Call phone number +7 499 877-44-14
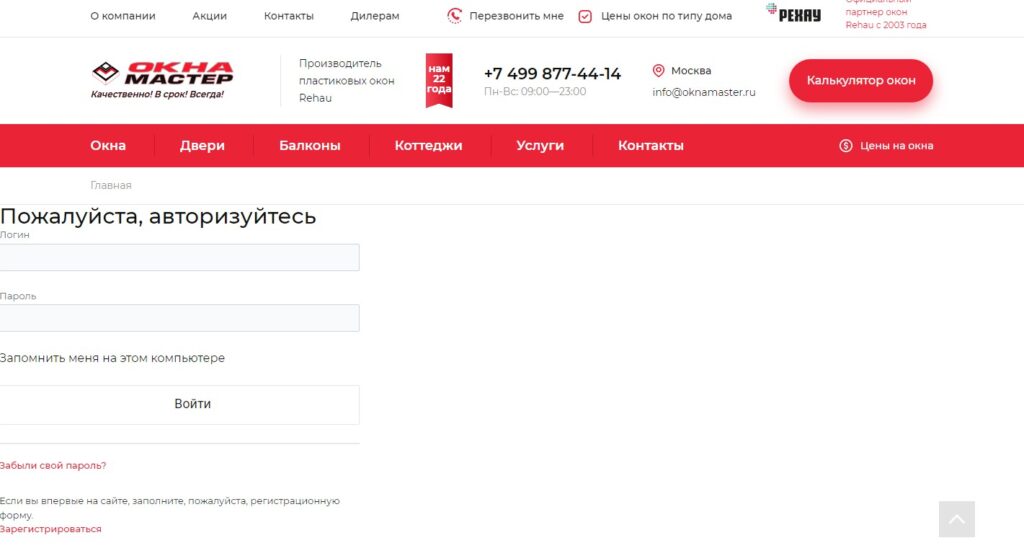Image resolution: width=1024 pixels, height=556 pixels. (552, 74)
